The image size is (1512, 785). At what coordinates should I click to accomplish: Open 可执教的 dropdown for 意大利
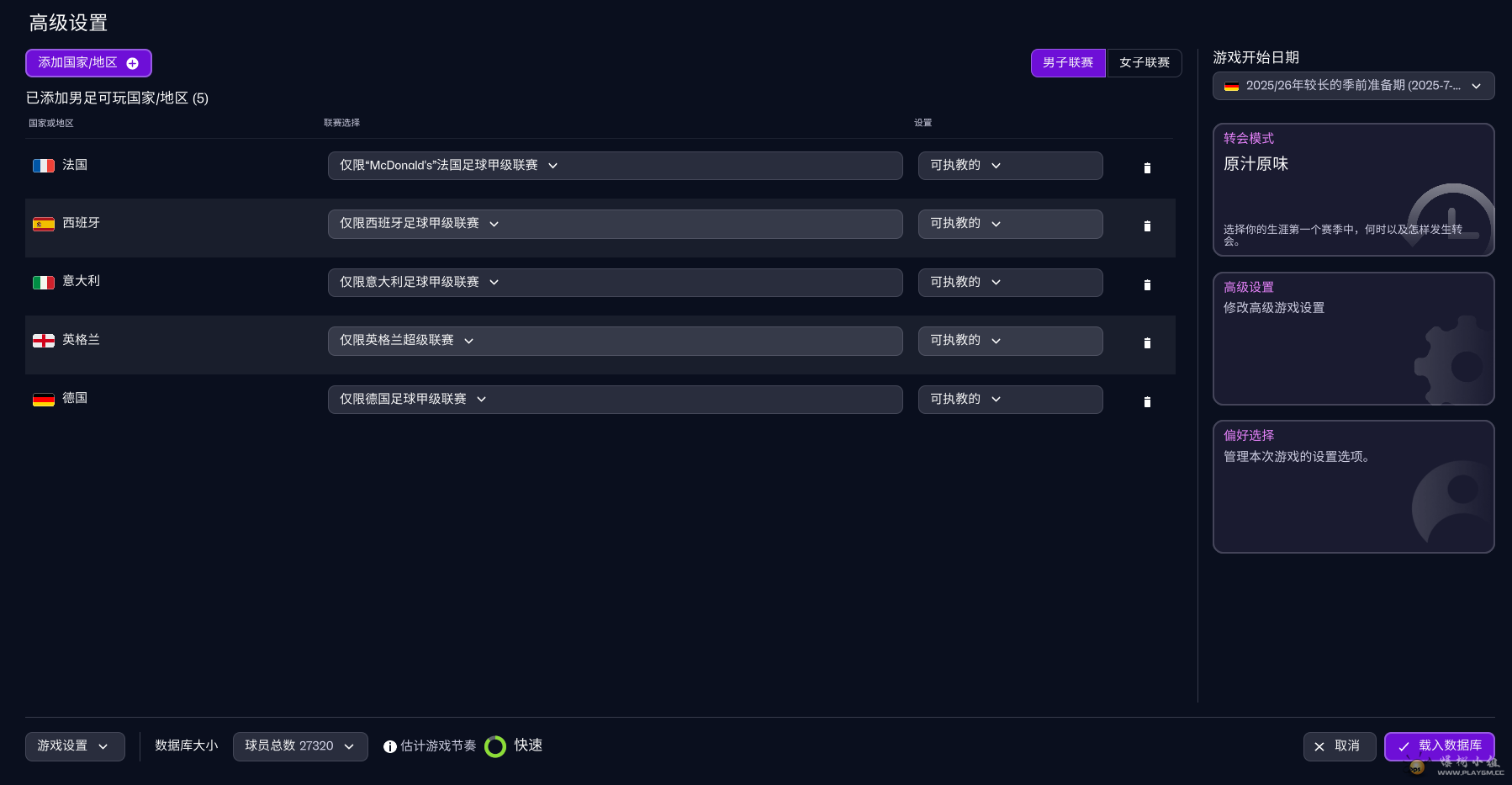point(1010,283)
